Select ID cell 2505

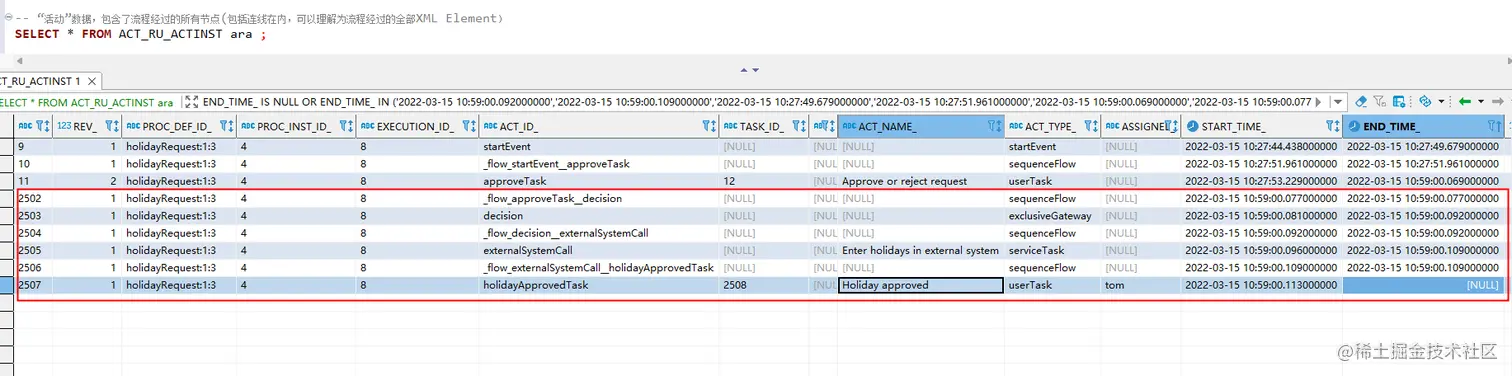click(x=34, y=250)
